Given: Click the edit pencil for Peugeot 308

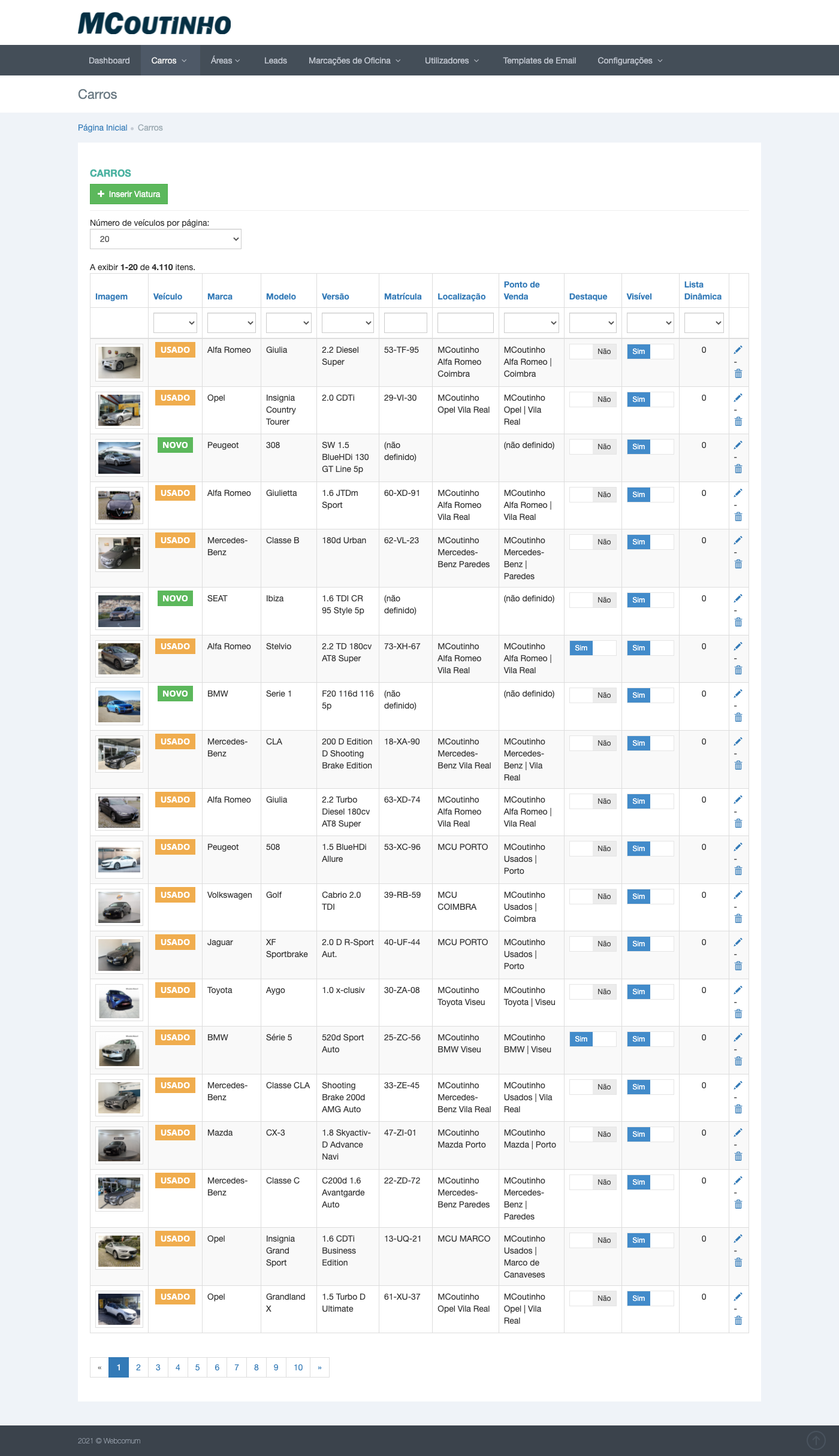Looking at the screenshot, I should click(x=738, y=445).
